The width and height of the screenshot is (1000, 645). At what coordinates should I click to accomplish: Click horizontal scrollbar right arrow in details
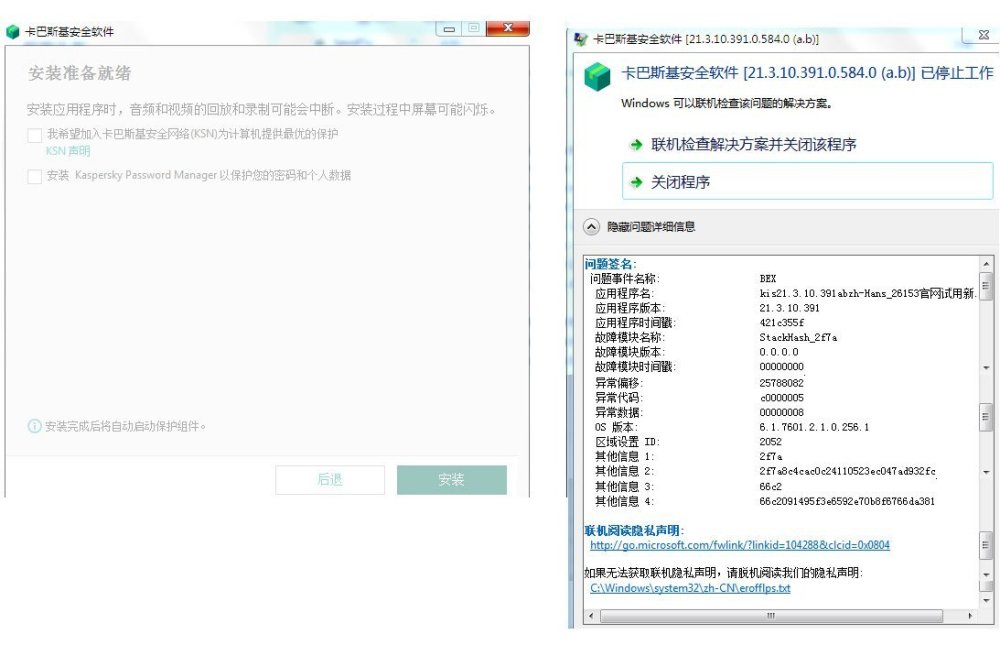coord(971,616)
